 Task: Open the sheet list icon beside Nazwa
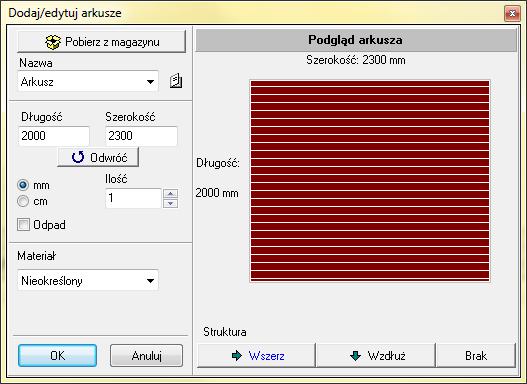(176, 81)
